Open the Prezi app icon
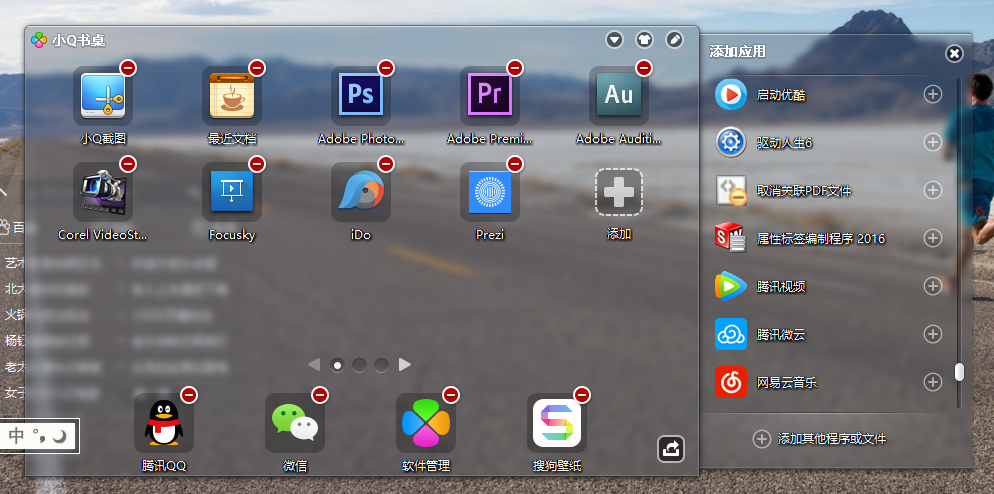994x494 pixels. [489, 192]
